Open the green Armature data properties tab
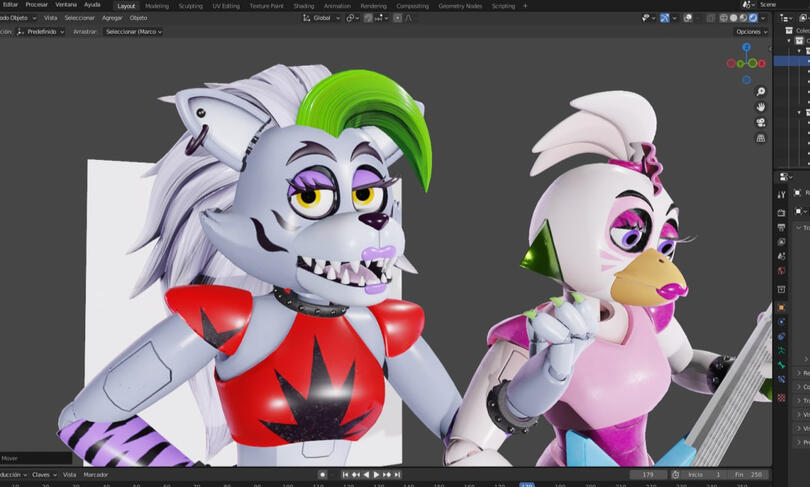 click(781, 351)
